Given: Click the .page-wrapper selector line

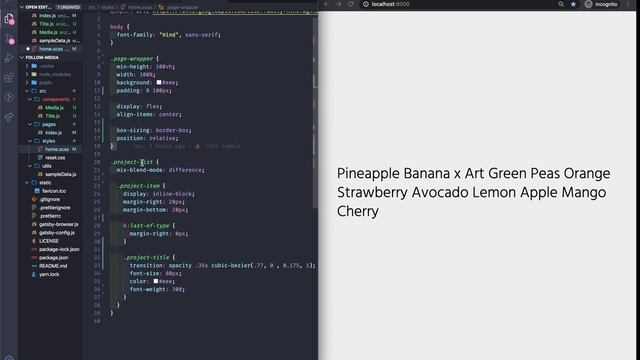Looking at the screenshot, I should coord(134,59).
